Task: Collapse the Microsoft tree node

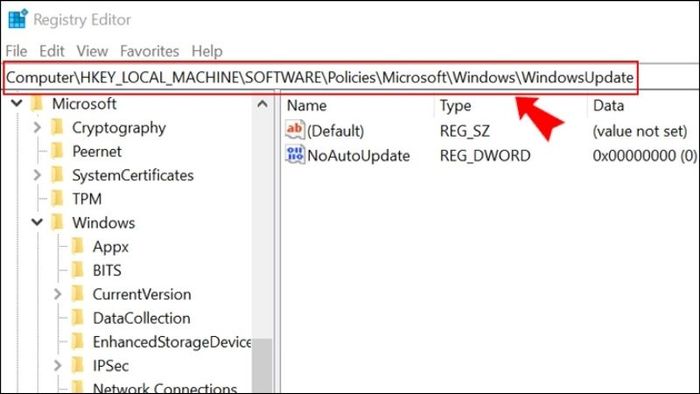Action: pos(17,104)
